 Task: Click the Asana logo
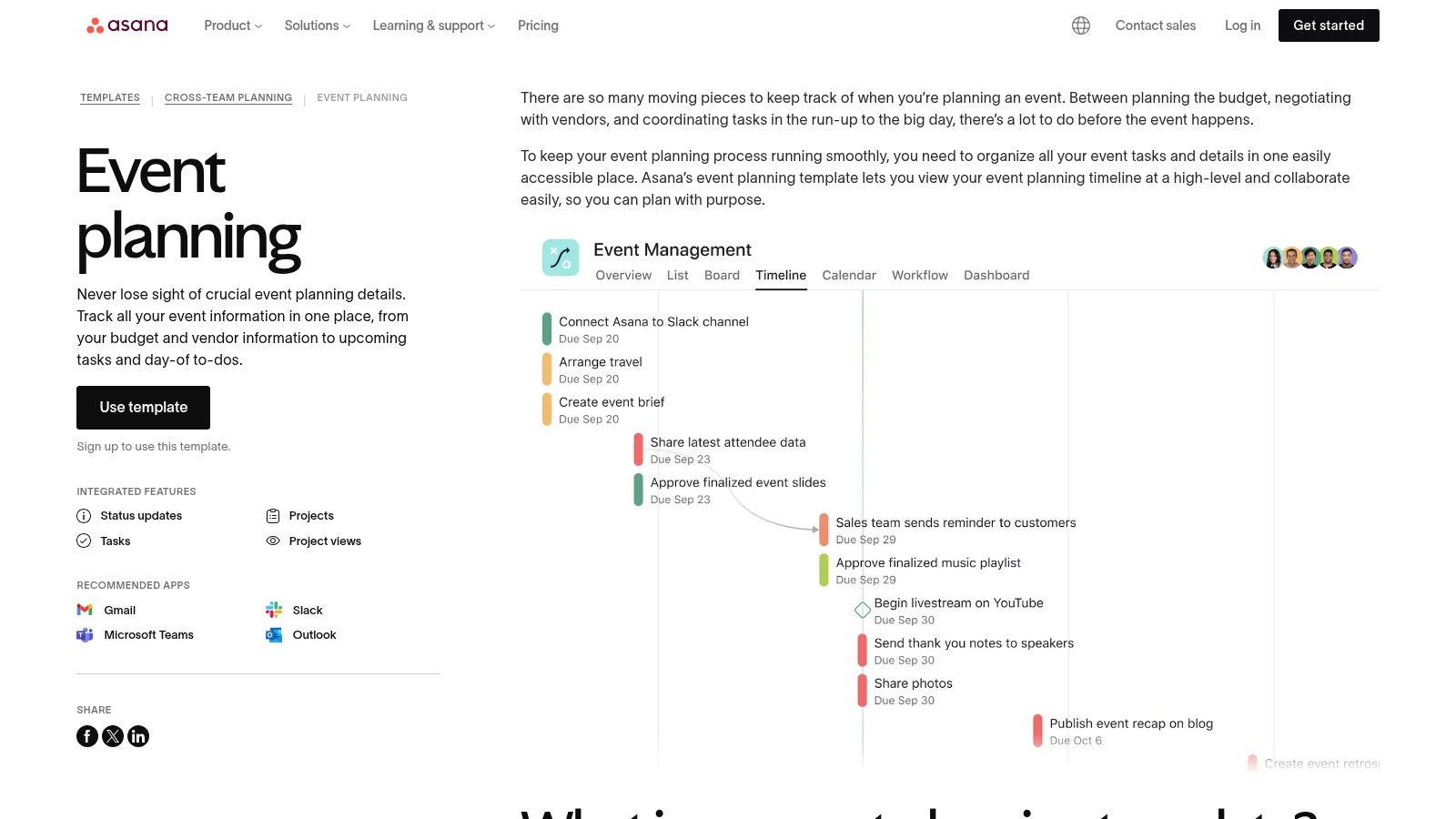pos(126,25)
